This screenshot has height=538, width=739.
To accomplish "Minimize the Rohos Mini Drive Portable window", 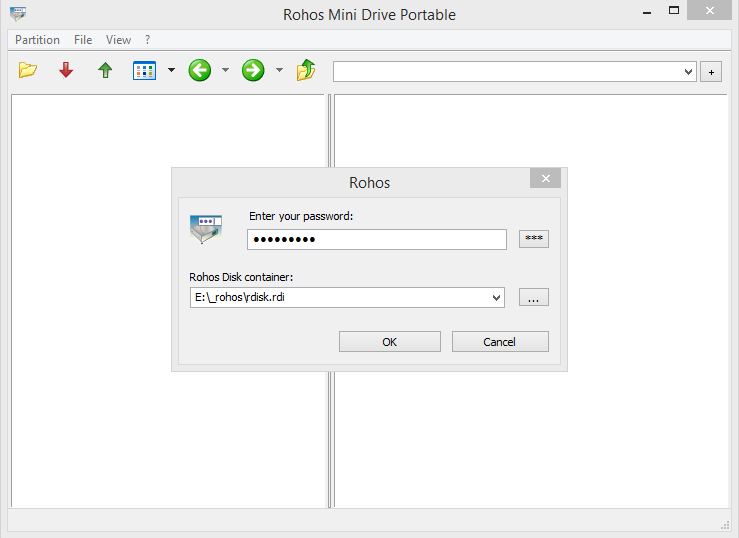I will 647,12.
